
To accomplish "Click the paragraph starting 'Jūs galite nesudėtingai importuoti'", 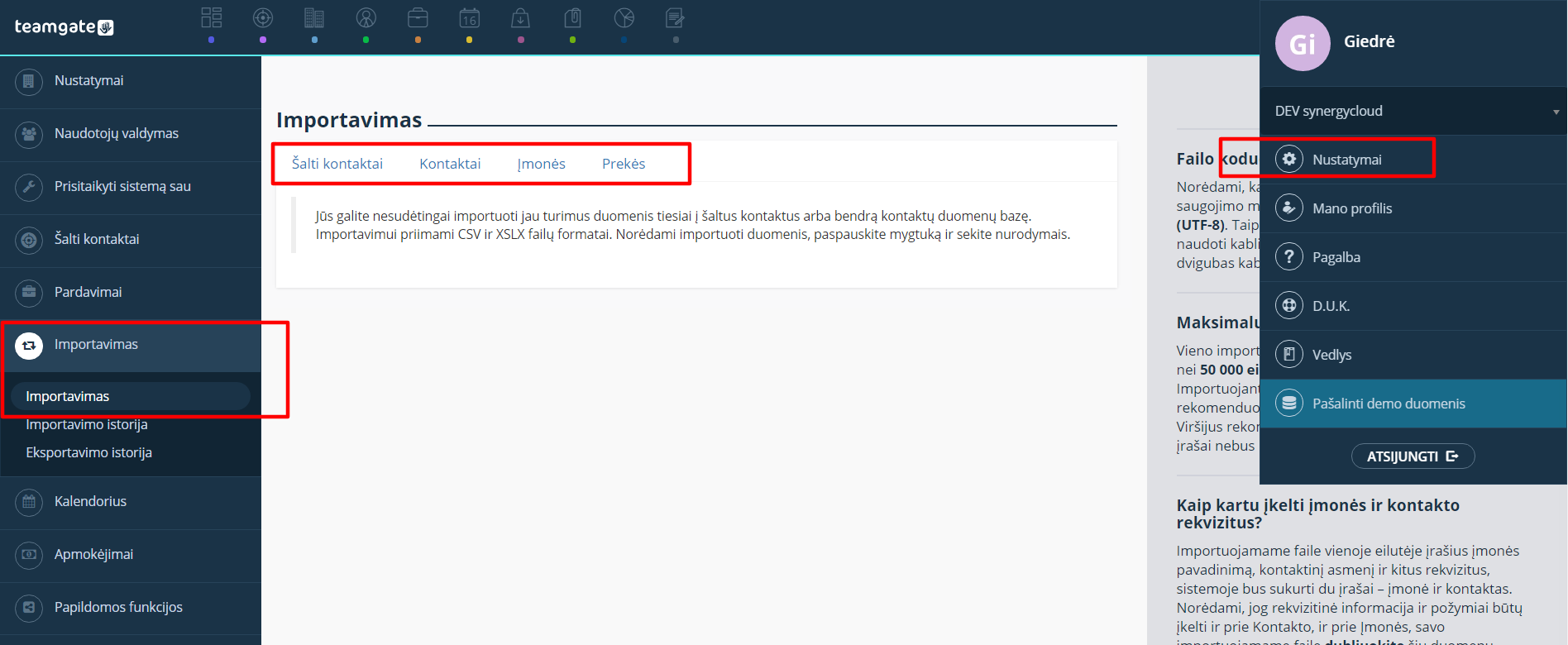I will (x=693, y=225).
